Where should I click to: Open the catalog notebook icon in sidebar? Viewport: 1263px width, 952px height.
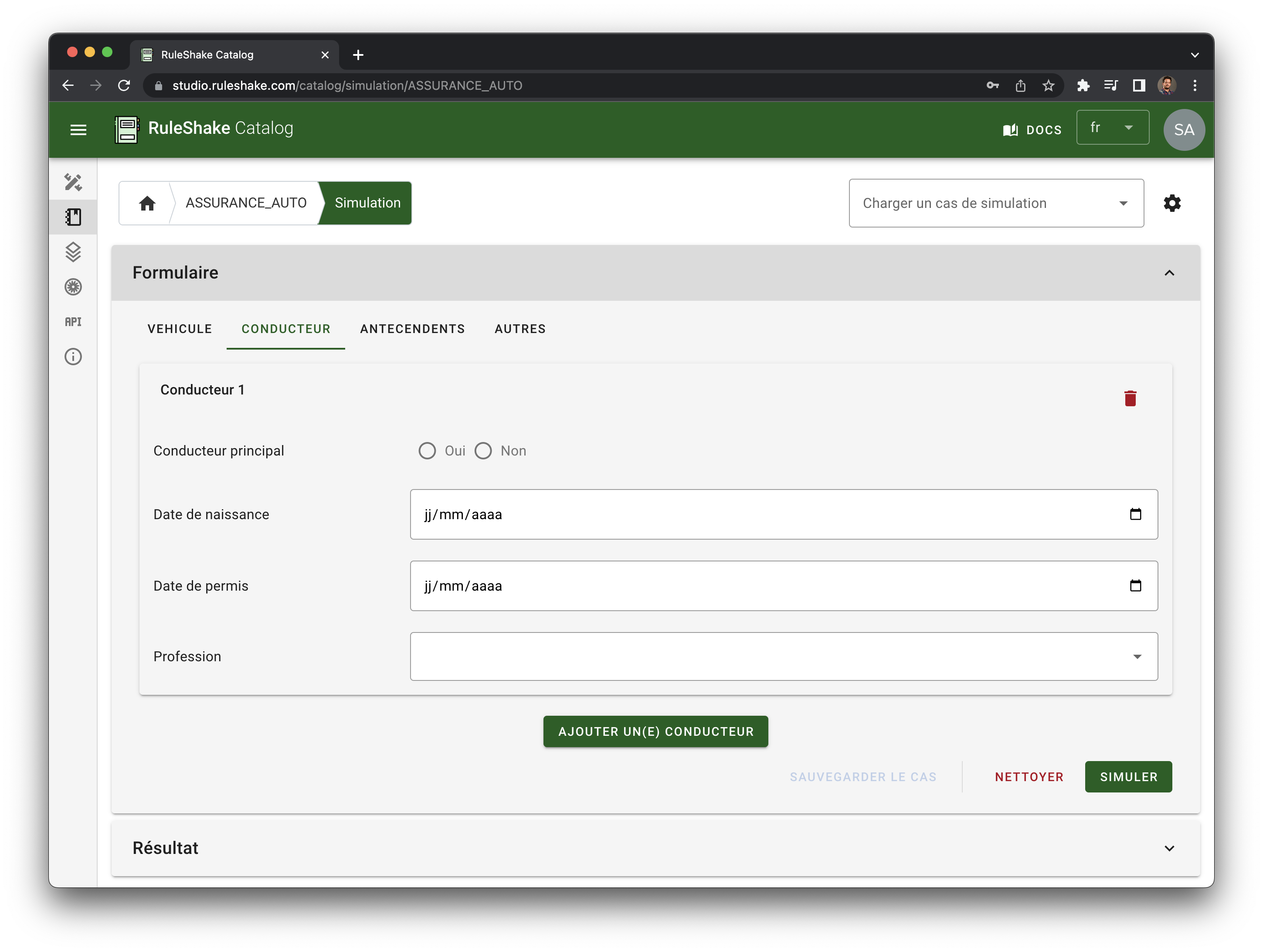[x=73, y=217]
